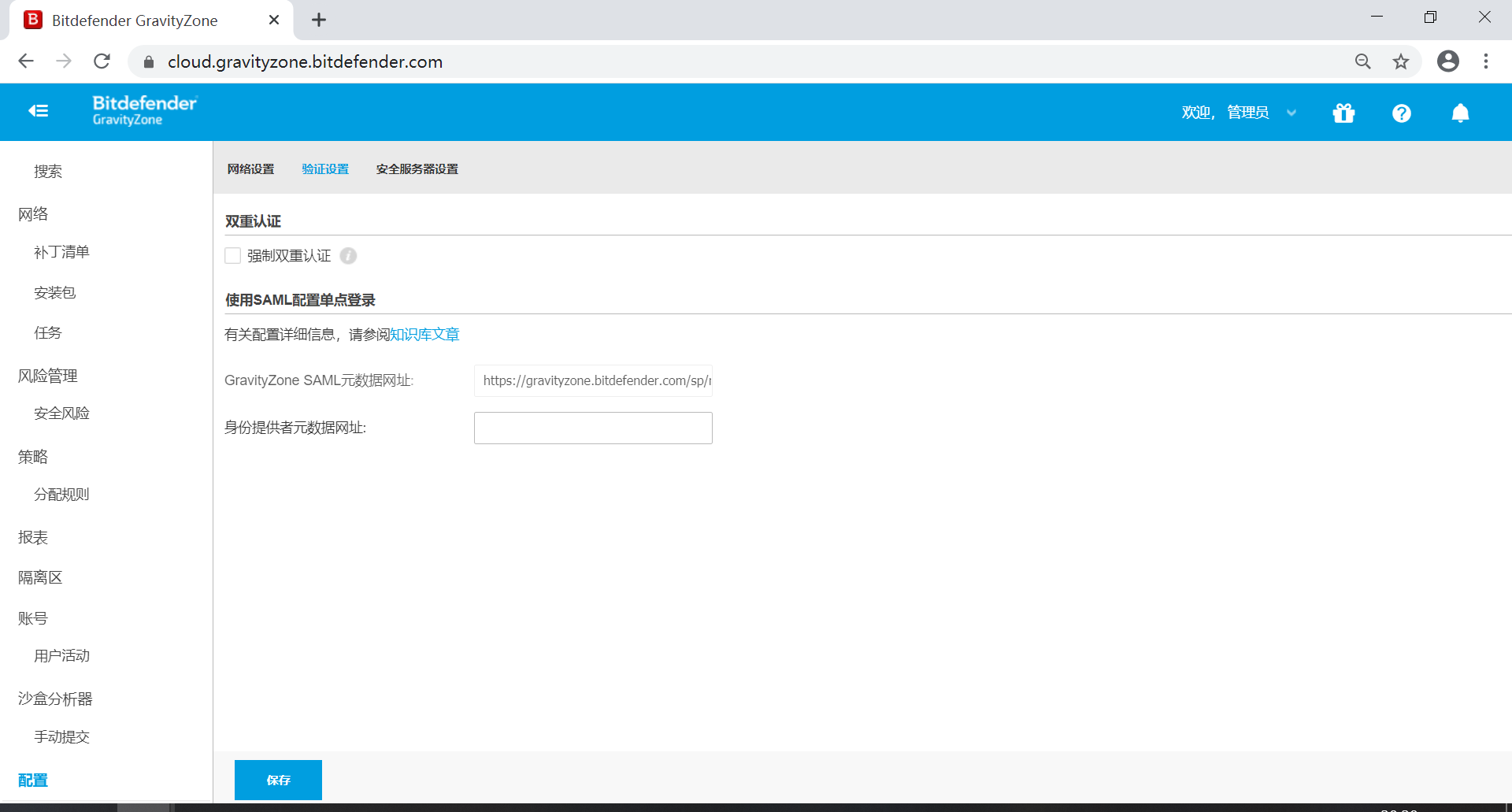This screenshot has width=1512, height=812.
Task: Enable the 强制双重认证 checkbox
Action: [232, 255]
